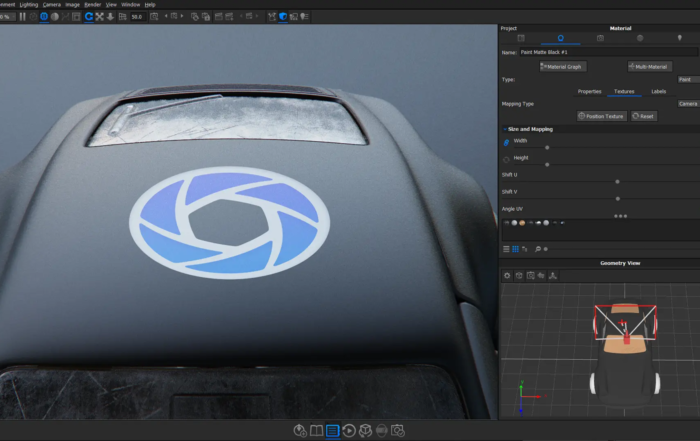The width and height of the screenshot is (700, 441).
Task: Click the Multi-Material button
Action: [649, 67]
